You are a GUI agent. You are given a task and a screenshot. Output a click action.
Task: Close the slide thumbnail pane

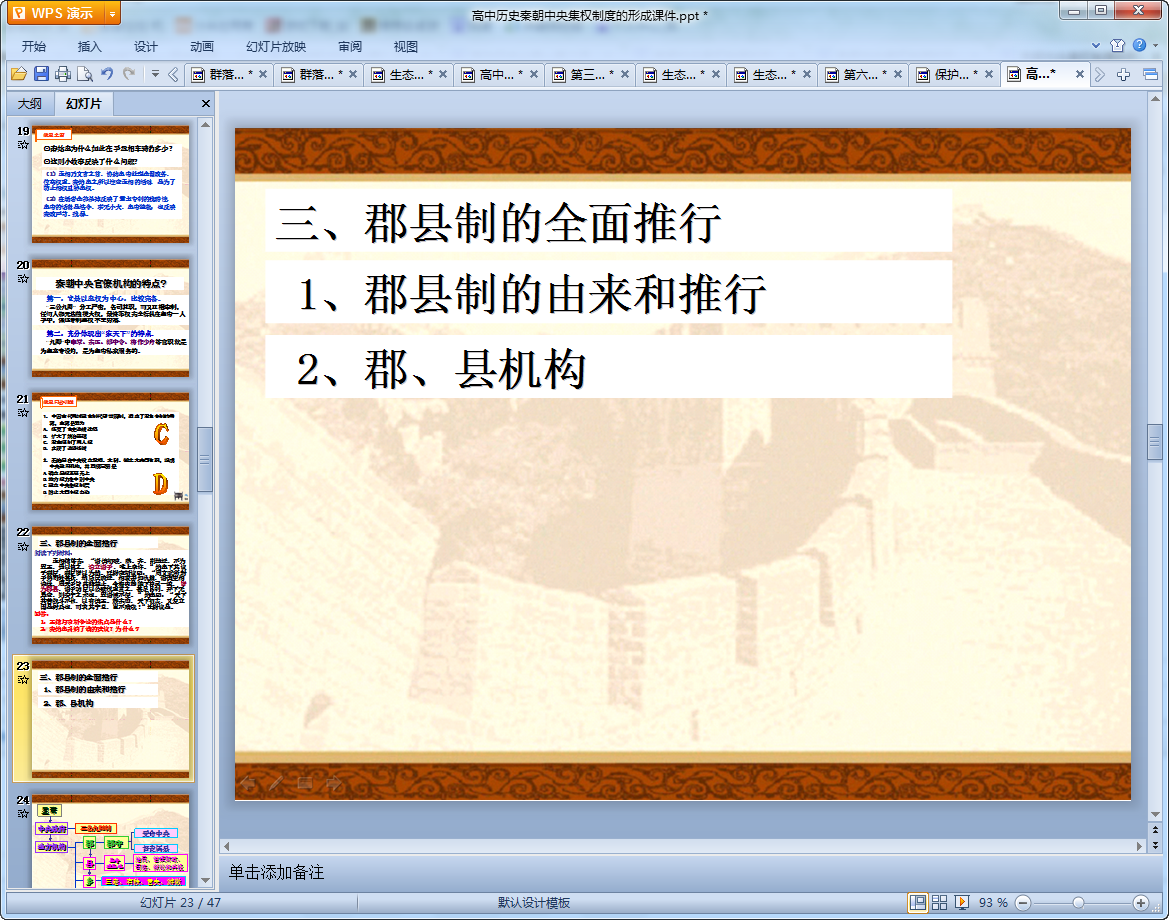(206, 104)
